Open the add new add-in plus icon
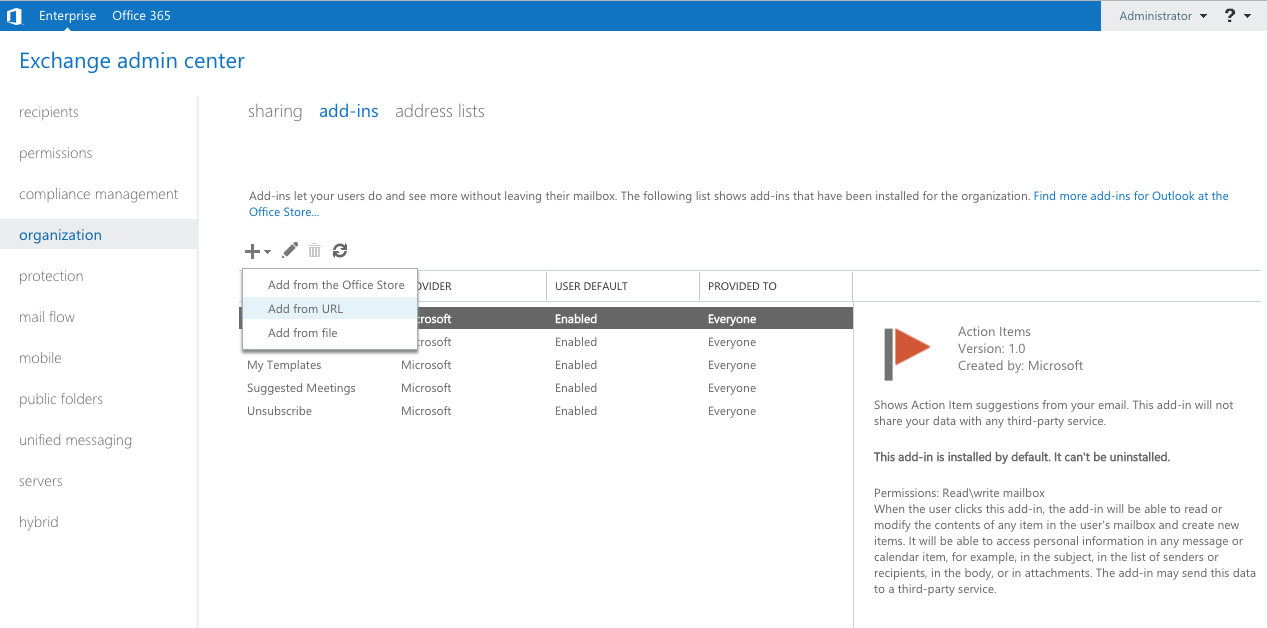The height and width of the screenshot is (628, 1267). [253, 251]
